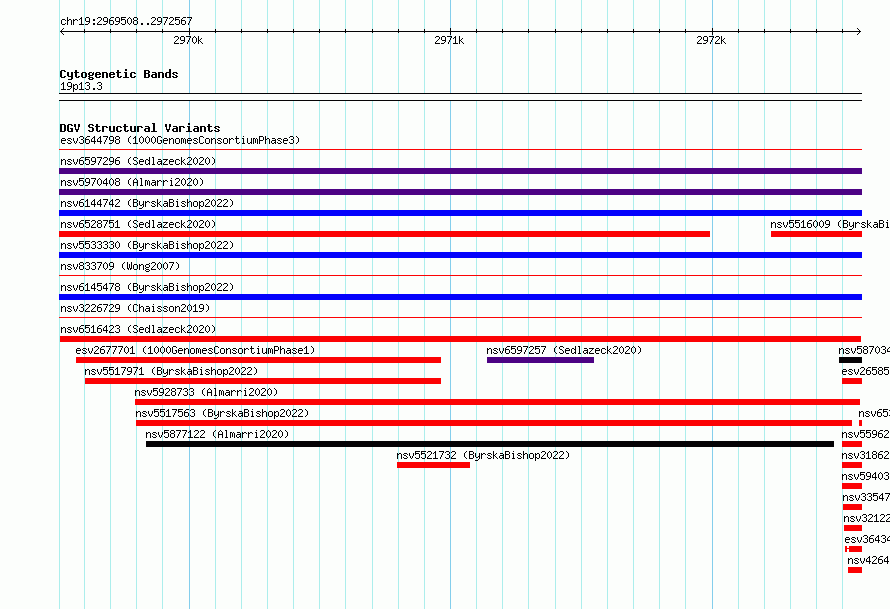This screenshot has width=890, height=609.
Task: Open variant label nsv5521732 (ByrskaBishop2022)
Action: [x=483, y=455]
